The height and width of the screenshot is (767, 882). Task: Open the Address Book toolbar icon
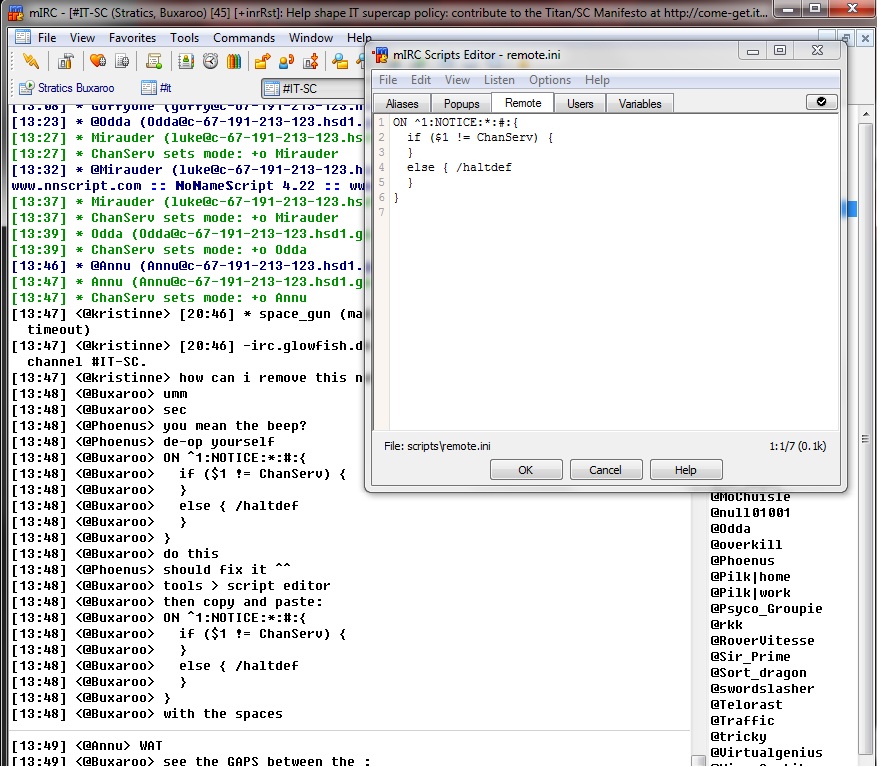coord(187,62)
